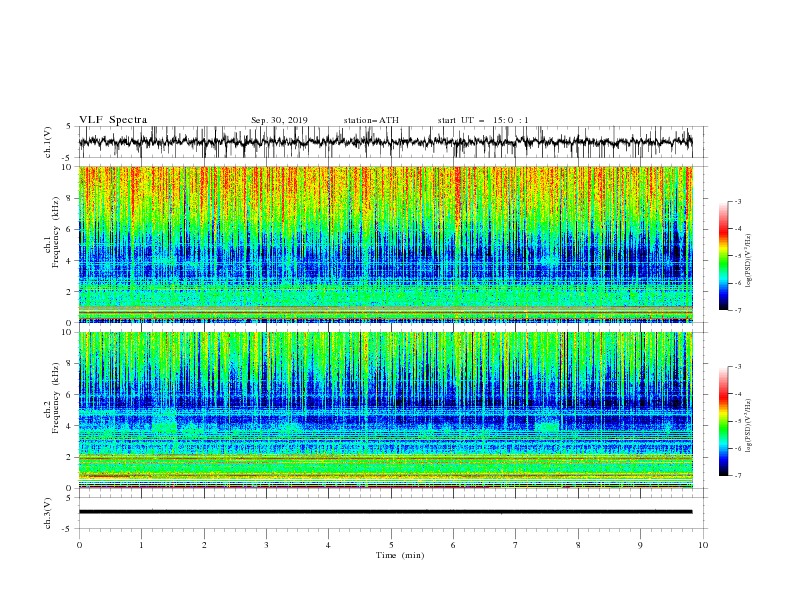Click the lower "log(PSD)(V²/Hz)" colorbar label
The width and height of the screenshot is (792, 612).
(x=749, y=426)
